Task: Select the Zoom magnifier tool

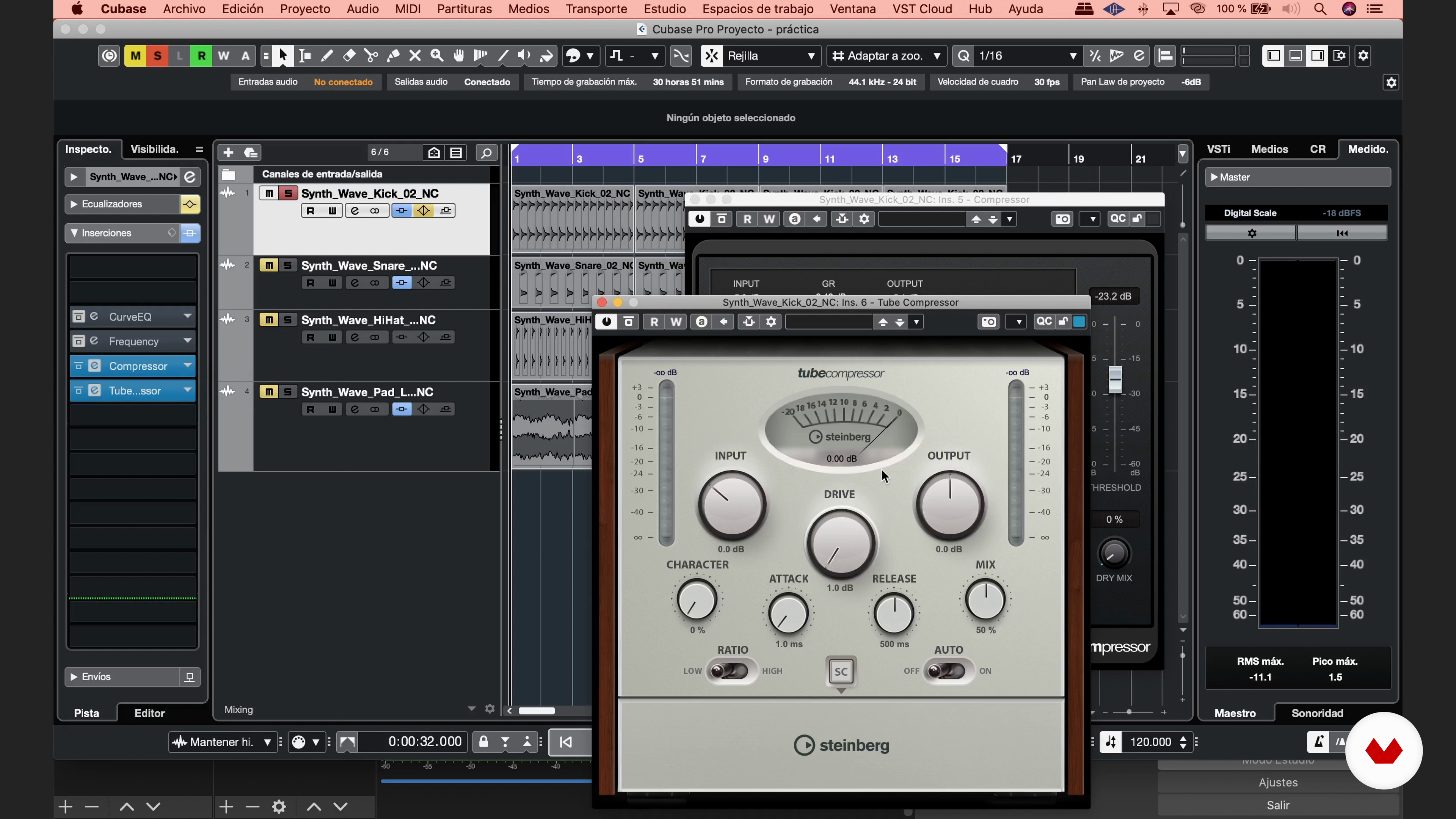Action: point(437,55)
